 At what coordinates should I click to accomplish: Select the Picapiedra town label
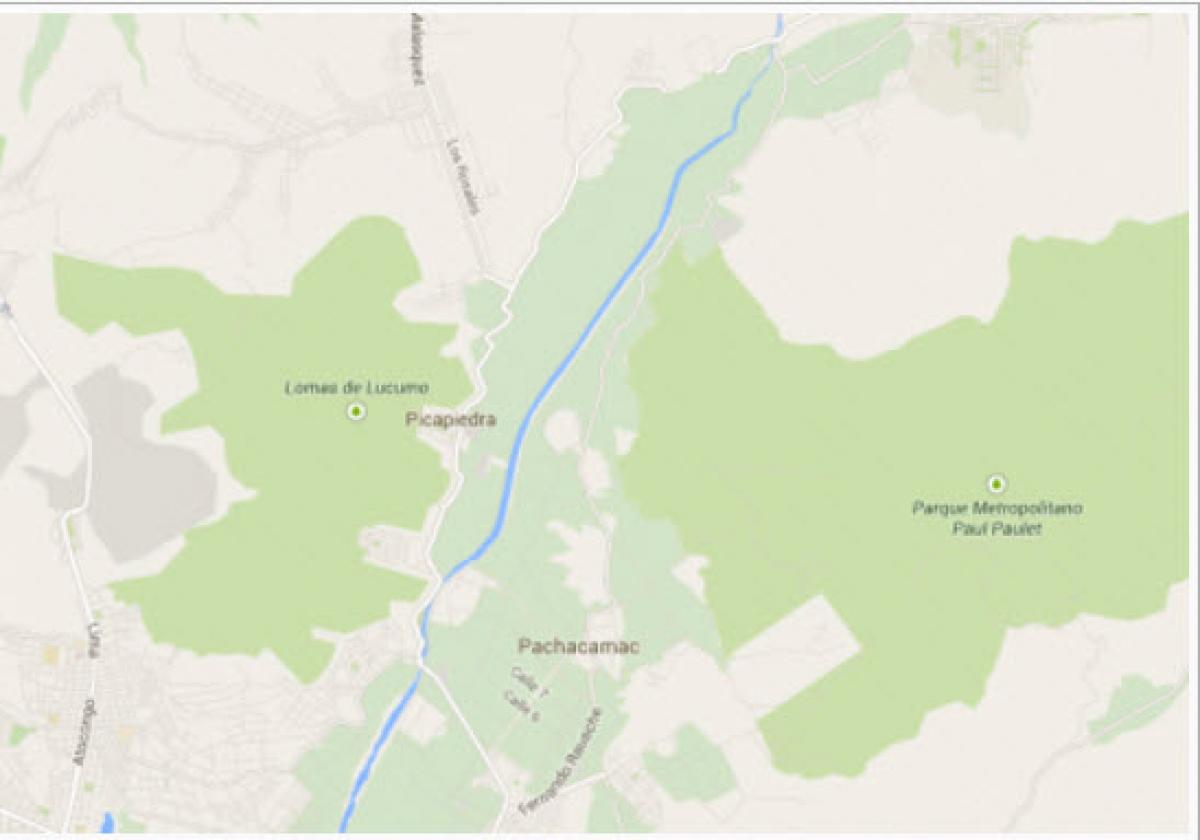(x=450, y=420)
